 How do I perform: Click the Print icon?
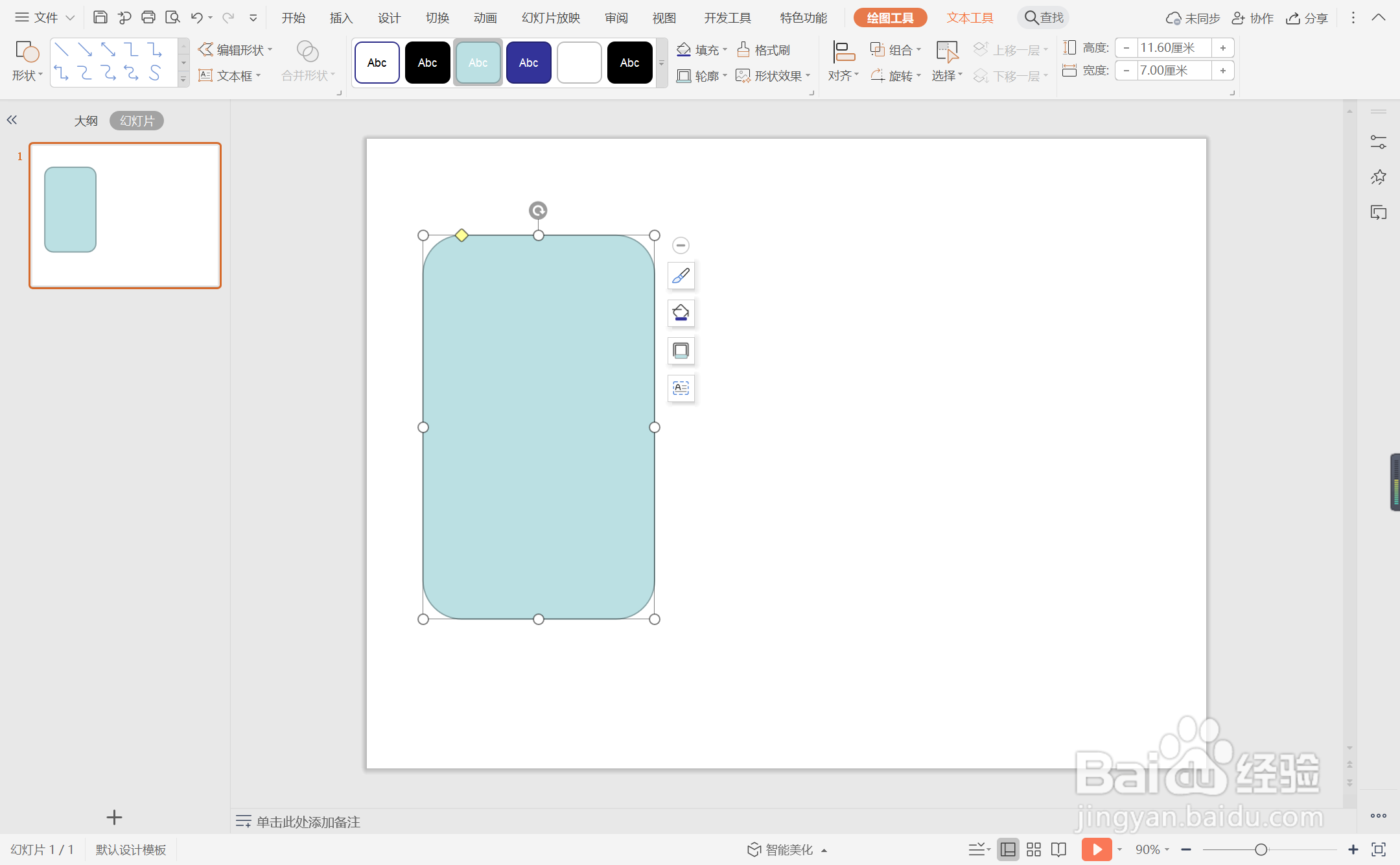pos(148,18)
